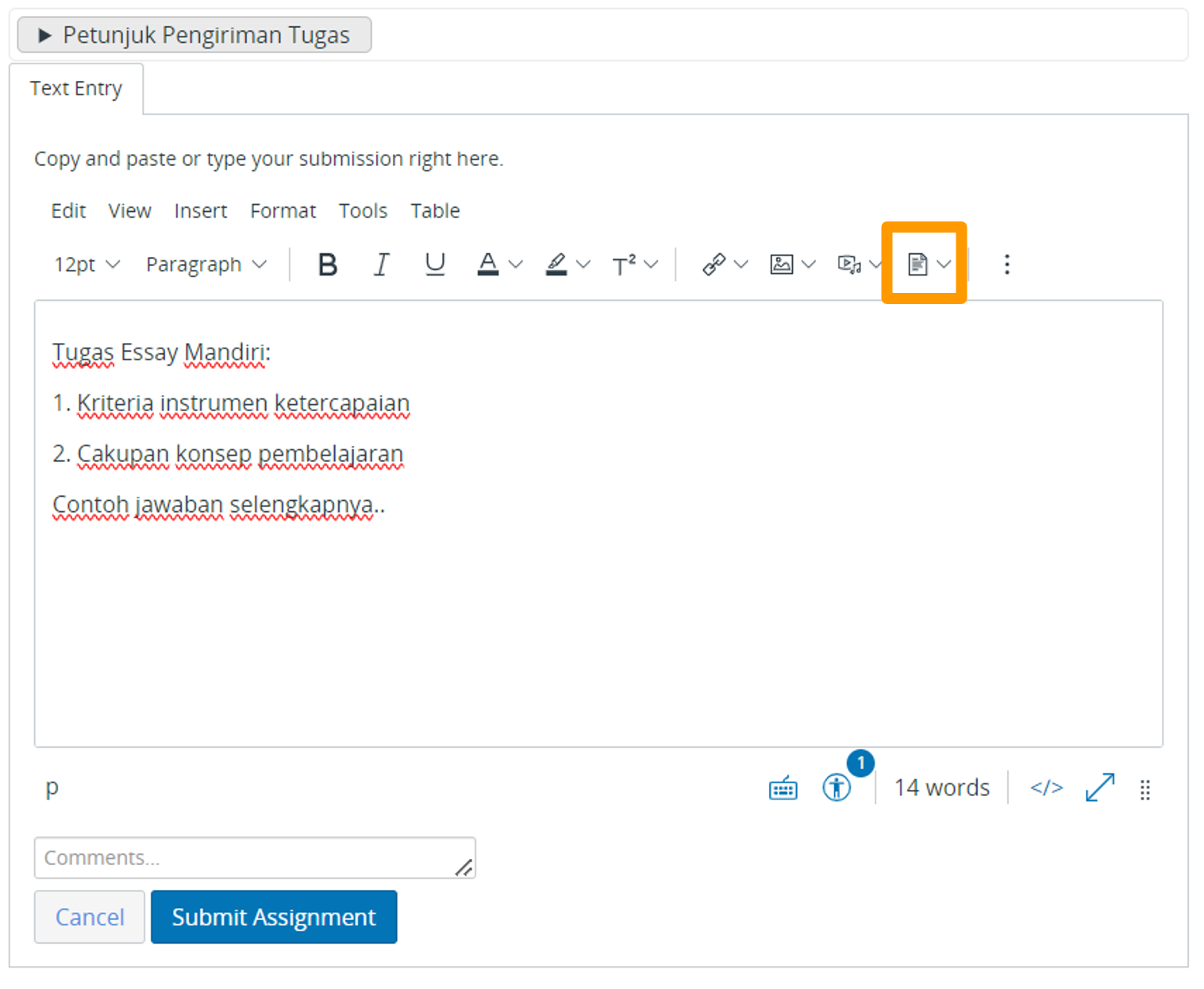Click the insert image icon
The width and height of the screenshot is (1204, 989).
pyautogui.click(x=782, y=264)
